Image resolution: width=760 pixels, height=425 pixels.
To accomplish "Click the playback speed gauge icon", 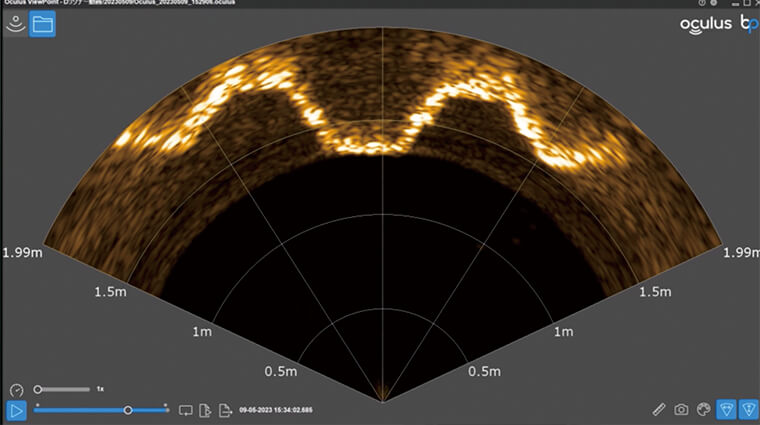I will (16, 390).
